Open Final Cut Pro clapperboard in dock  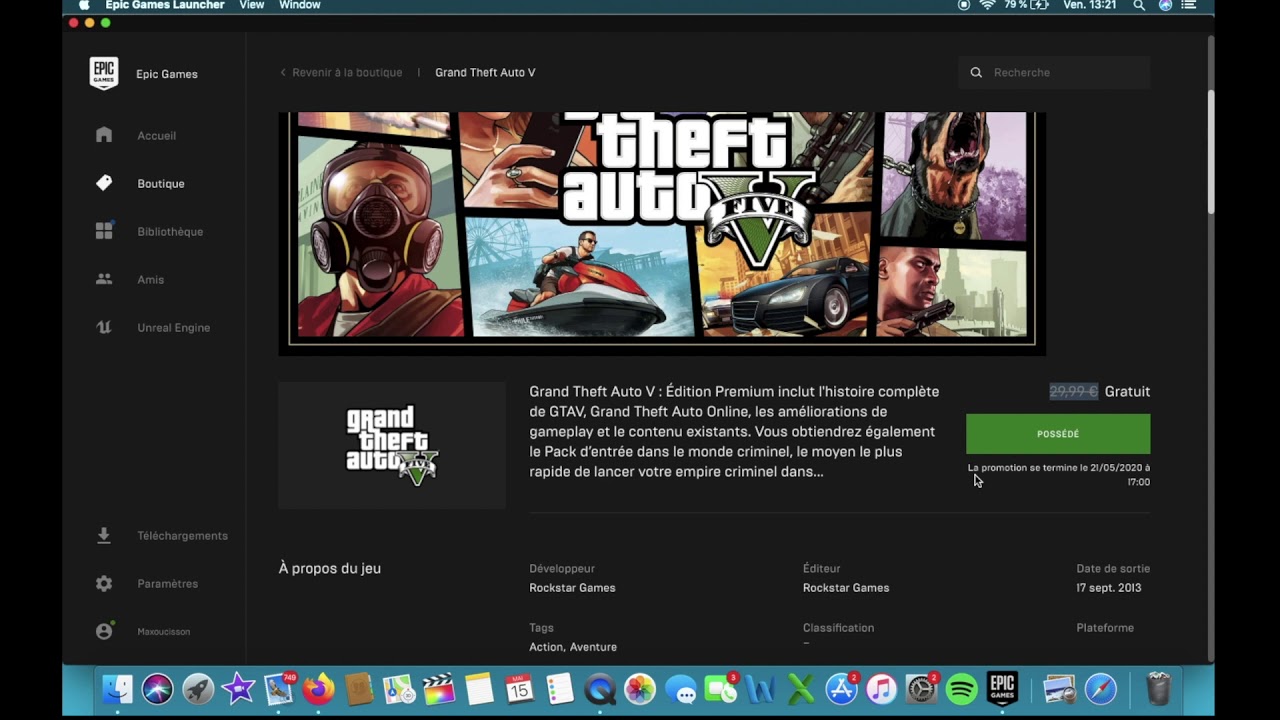click(x=439, y=689)
